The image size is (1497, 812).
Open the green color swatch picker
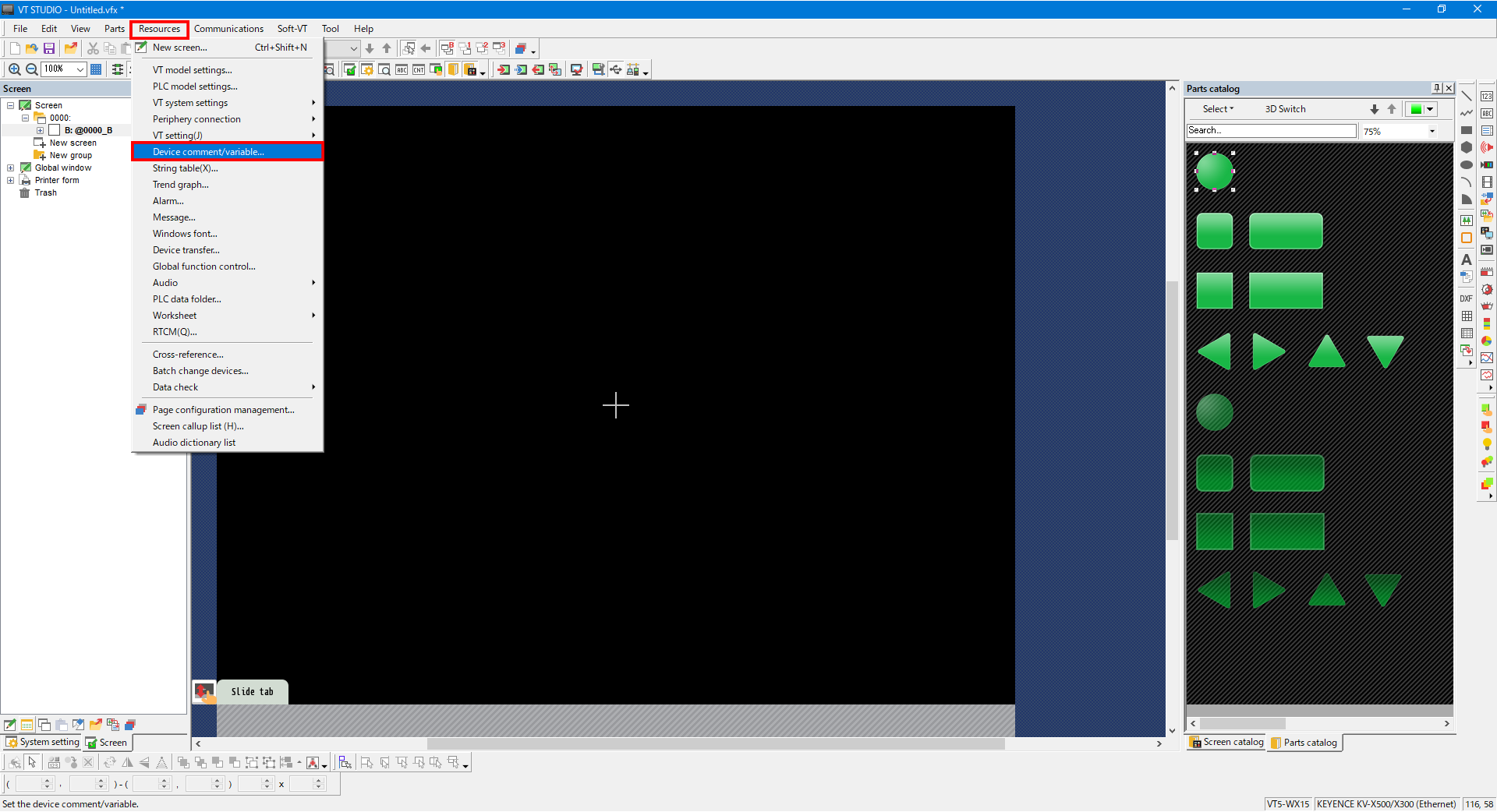click(x=1421, y=109)
